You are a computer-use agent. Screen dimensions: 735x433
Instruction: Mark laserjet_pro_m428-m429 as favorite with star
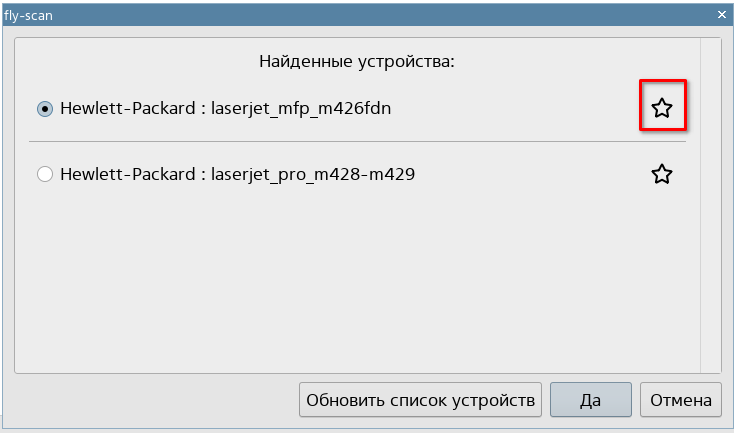click(x=662, y=175)
